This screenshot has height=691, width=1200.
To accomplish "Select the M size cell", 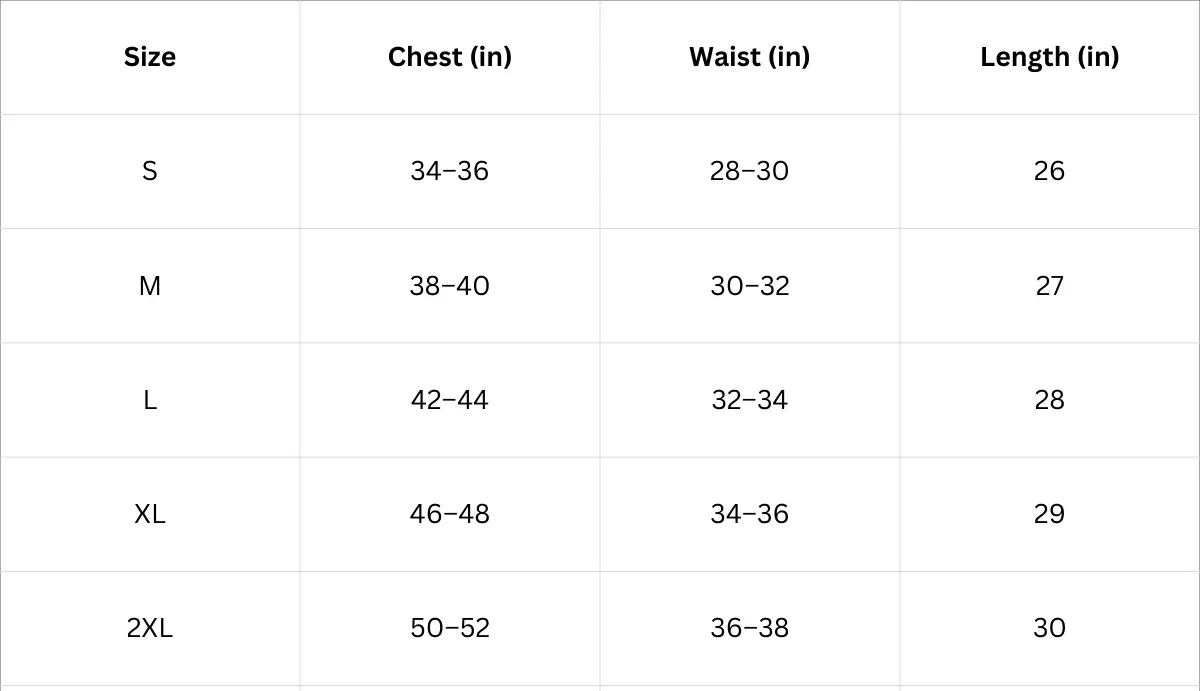I will coord(150,286).
